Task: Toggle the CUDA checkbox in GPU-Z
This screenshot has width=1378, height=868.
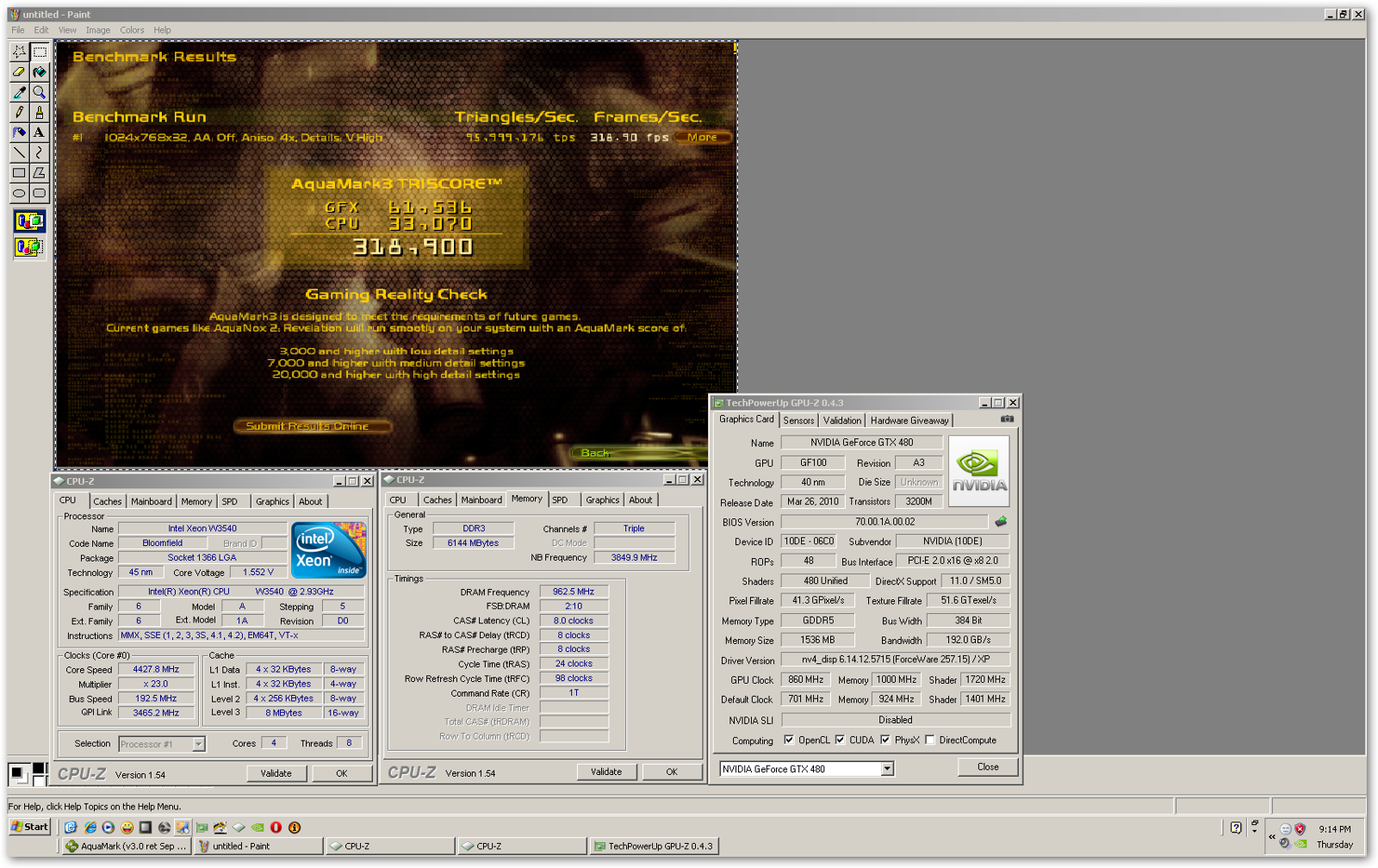Action: [840, 740]
